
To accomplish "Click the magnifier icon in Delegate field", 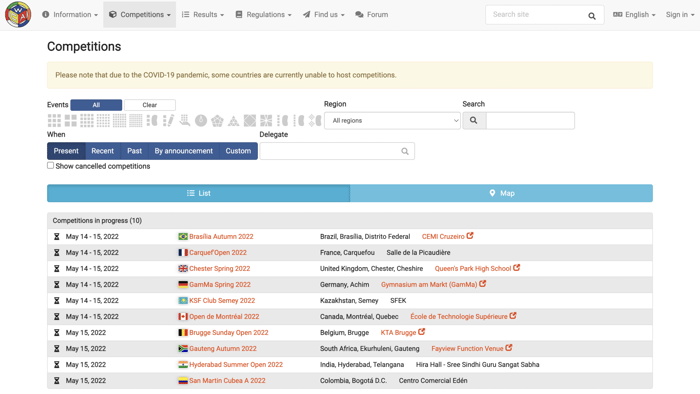I will pos(404,151).
